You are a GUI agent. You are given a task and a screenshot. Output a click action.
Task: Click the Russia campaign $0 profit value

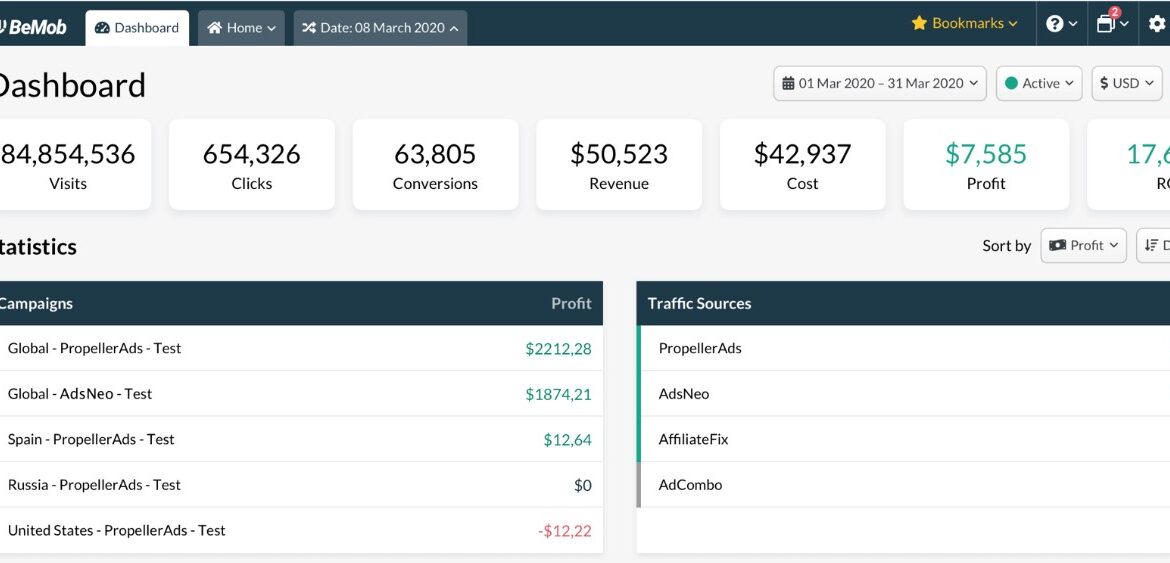click(583, 485)
